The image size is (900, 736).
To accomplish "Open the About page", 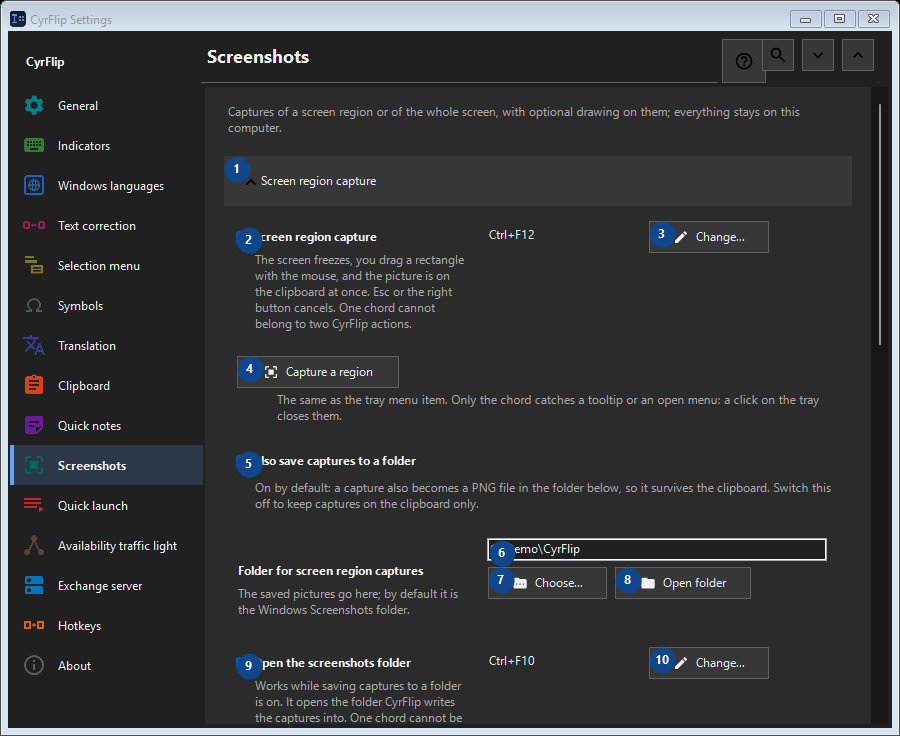I will (x=106, y=666).
